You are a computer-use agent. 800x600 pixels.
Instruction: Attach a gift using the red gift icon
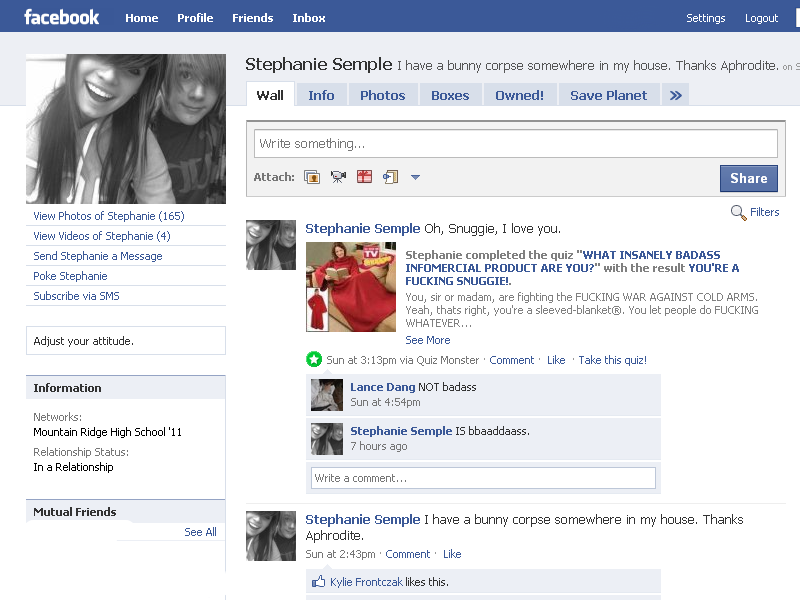(364, 177)
